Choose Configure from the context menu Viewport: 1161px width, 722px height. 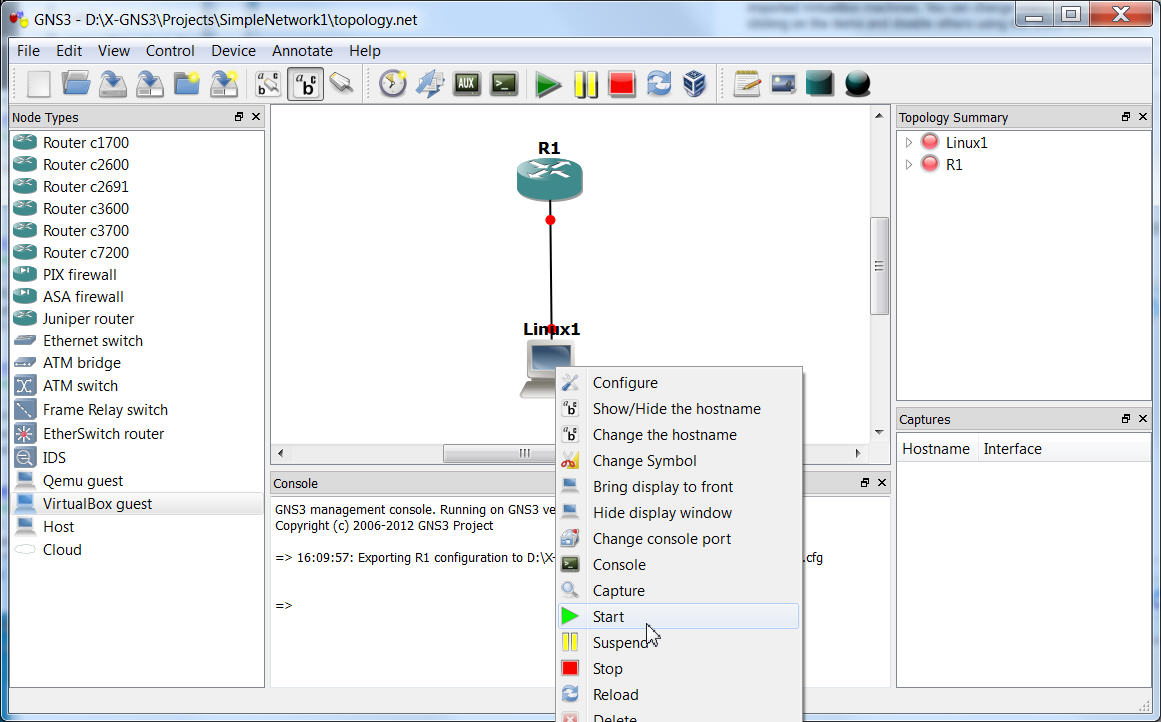[x=678, y=383]
